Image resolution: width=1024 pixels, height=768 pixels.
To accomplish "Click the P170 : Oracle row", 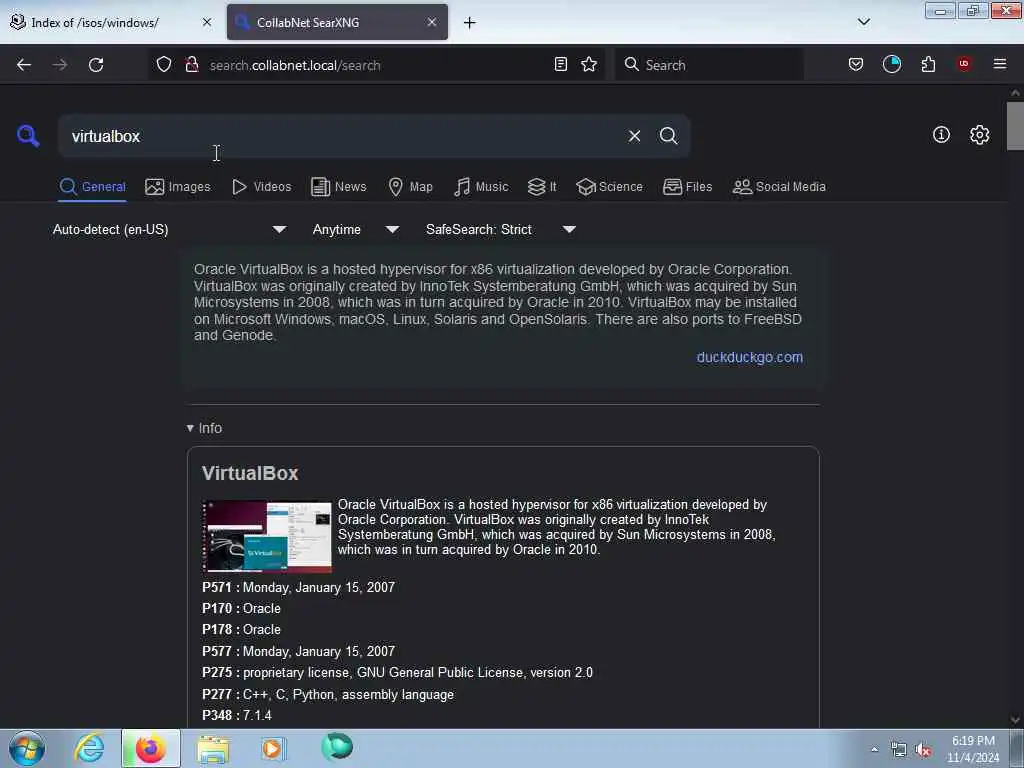I will pos(242,608).
